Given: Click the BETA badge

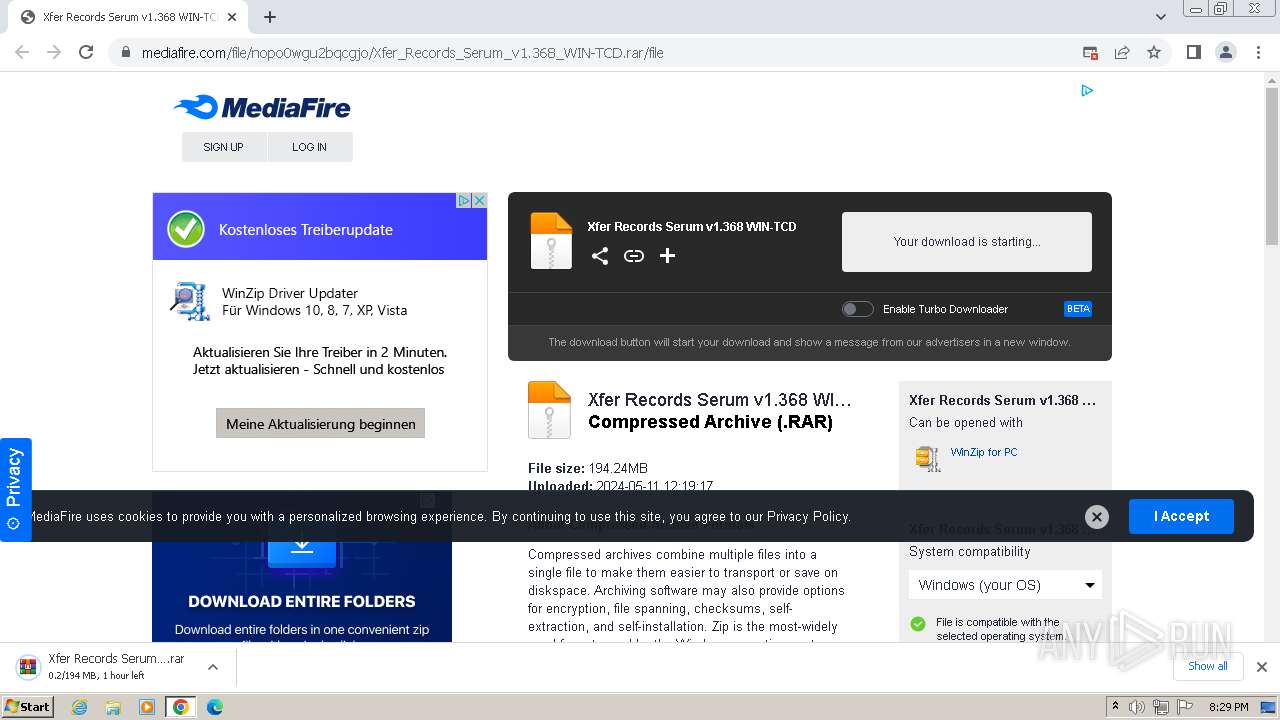Looking at the screenshot, I should point(1078,309).
